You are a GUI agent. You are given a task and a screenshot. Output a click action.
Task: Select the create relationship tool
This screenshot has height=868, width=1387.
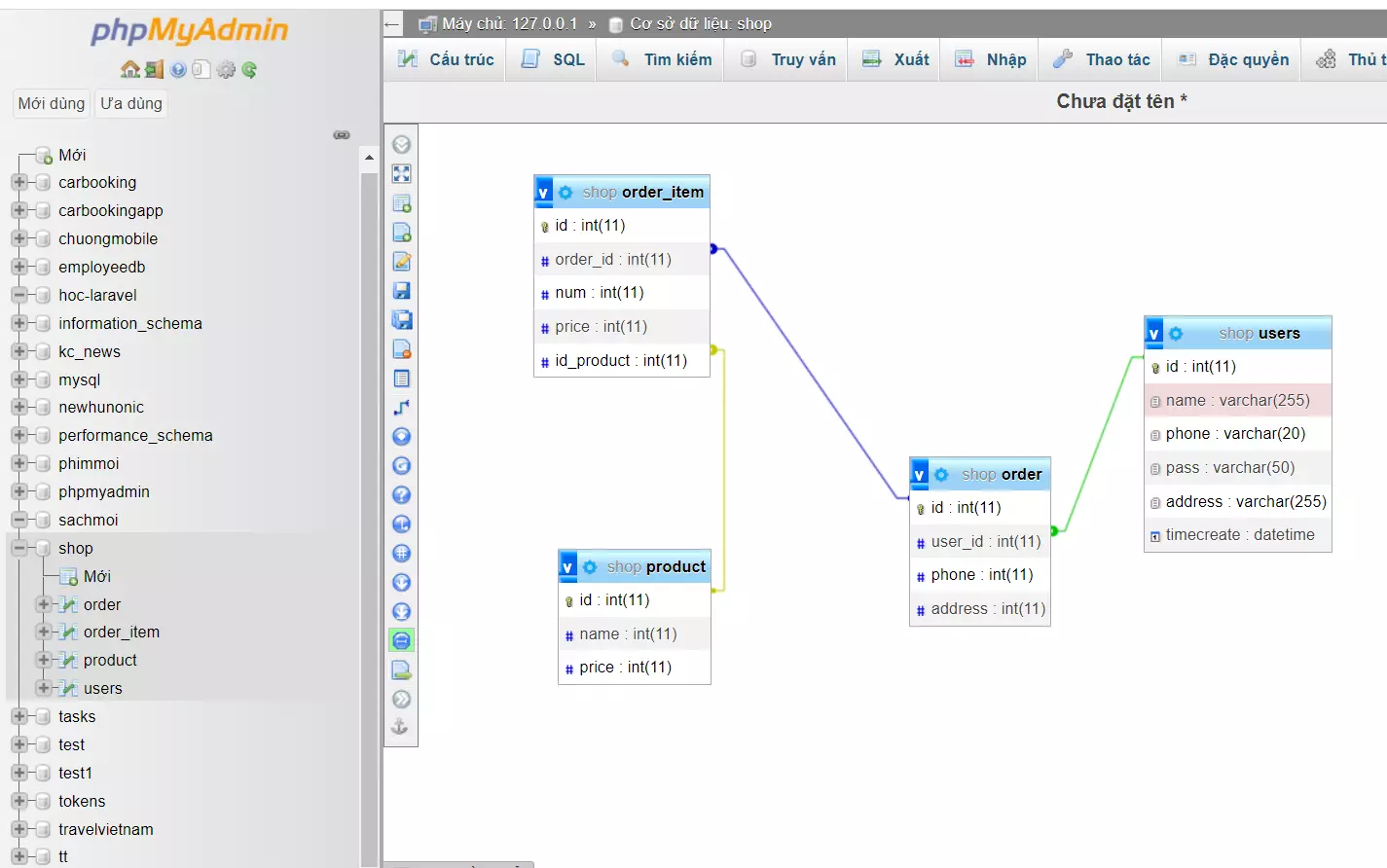[x=401, y=408]
